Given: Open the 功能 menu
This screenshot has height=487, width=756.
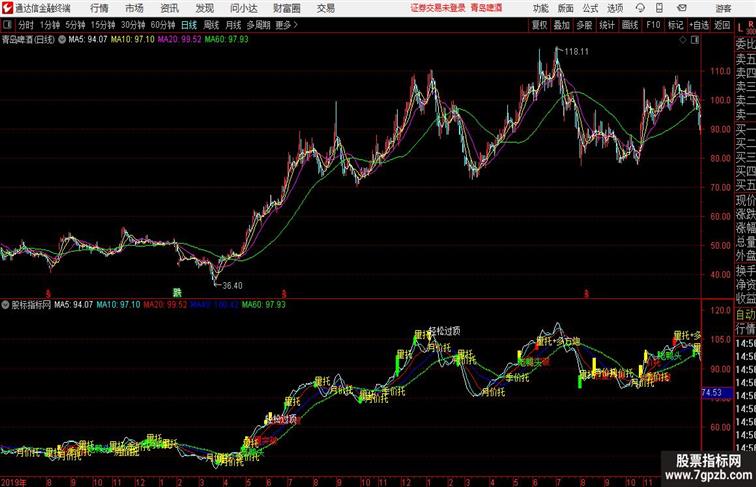Looking at the screenshot, I should [x=540, y=8].
